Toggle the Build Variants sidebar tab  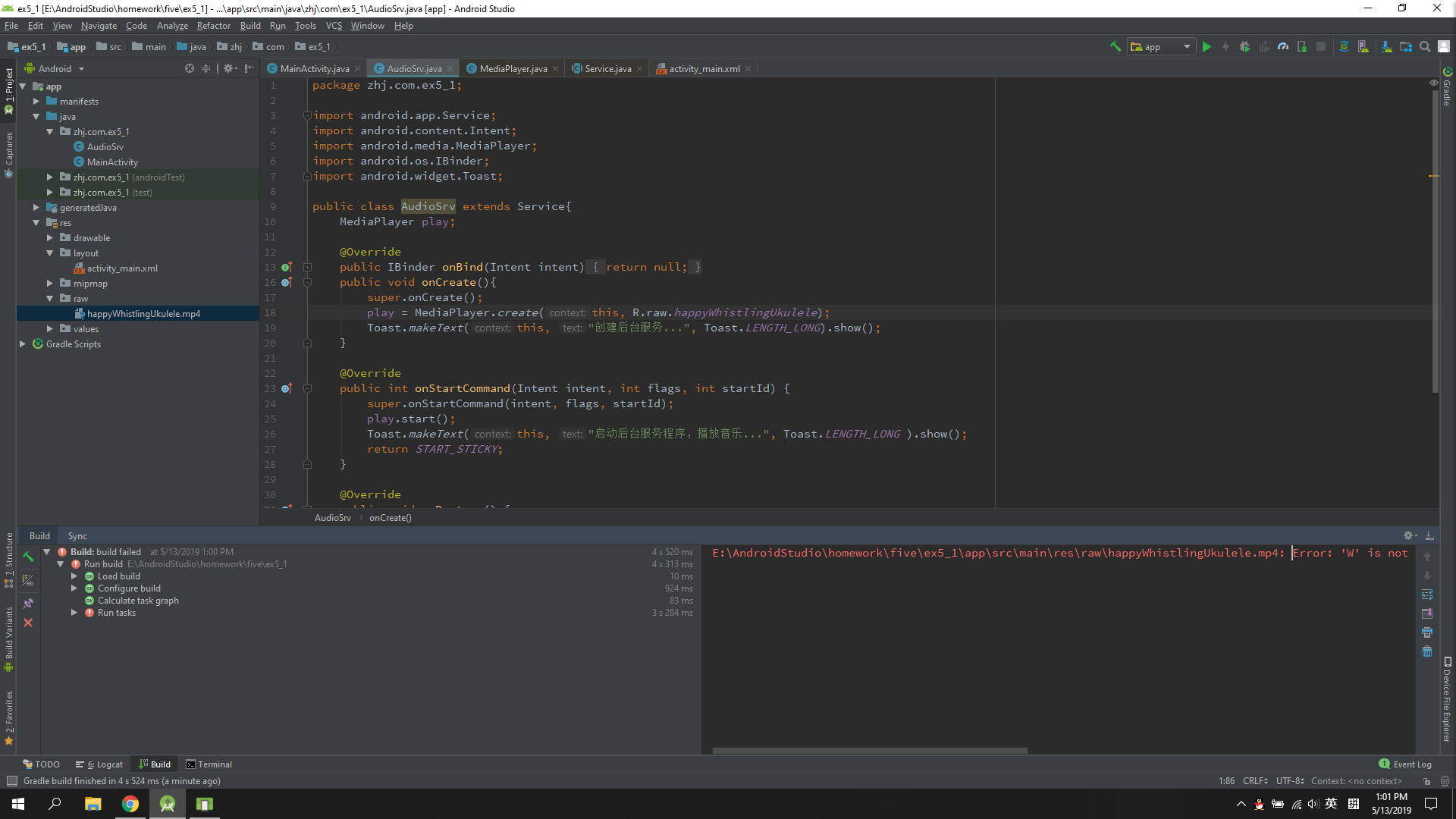click(x=8, y=639)
